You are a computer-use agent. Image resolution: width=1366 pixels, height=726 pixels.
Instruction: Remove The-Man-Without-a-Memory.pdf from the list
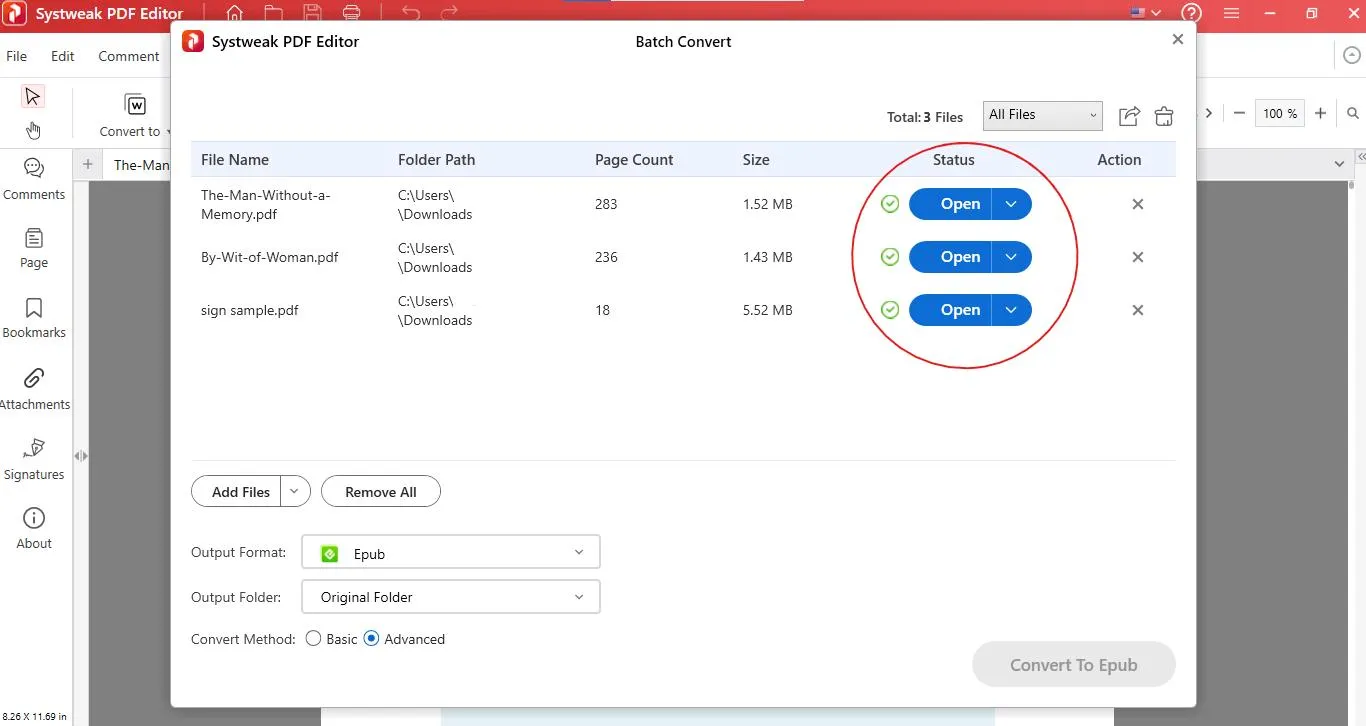(1137, 204)
